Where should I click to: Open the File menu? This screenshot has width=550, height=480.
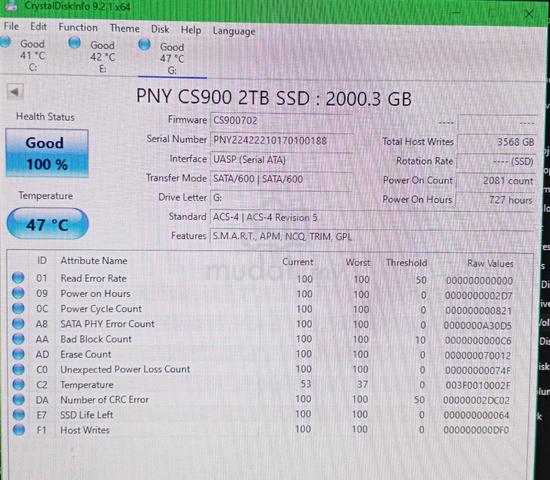pyautogui.click(x=11, y=26)
